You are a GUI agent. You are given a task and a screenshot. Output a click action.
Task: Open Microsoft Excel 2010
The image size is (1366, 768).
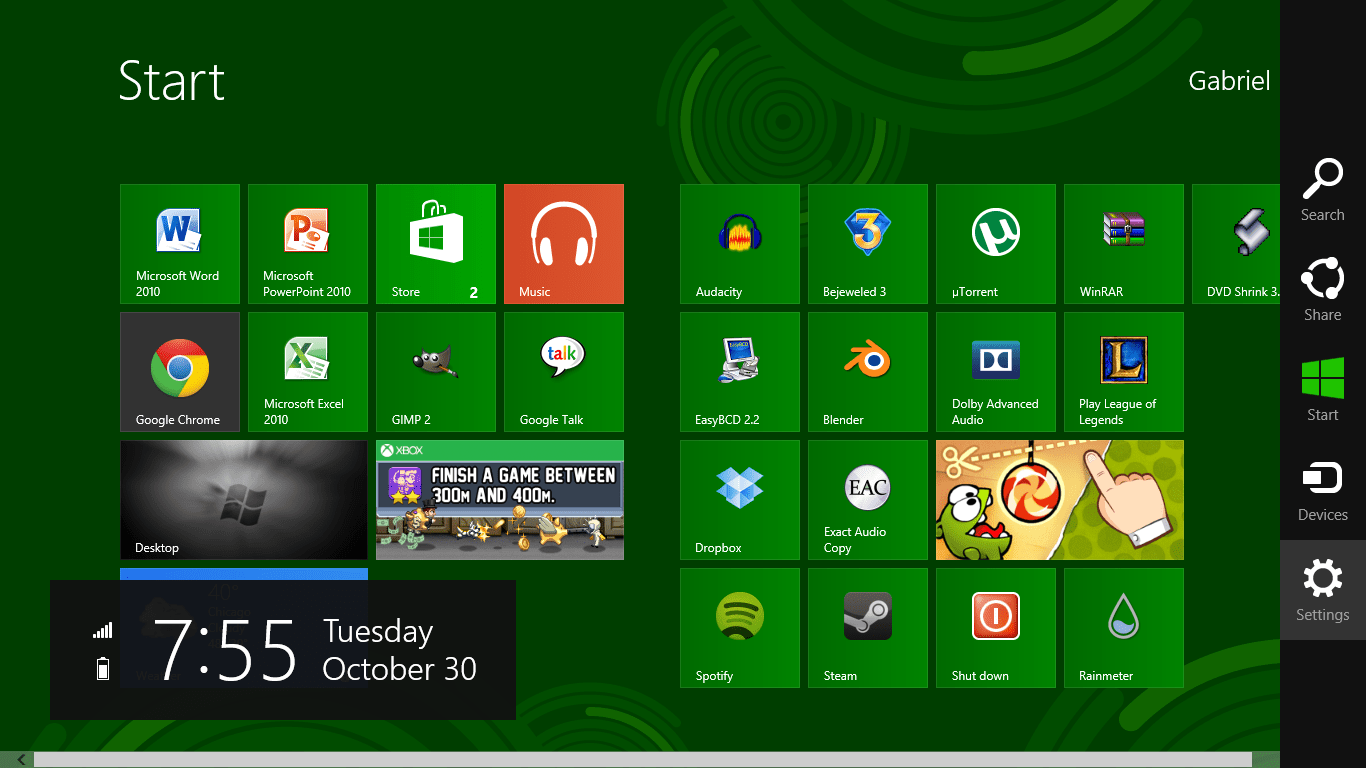click(308, 372)
